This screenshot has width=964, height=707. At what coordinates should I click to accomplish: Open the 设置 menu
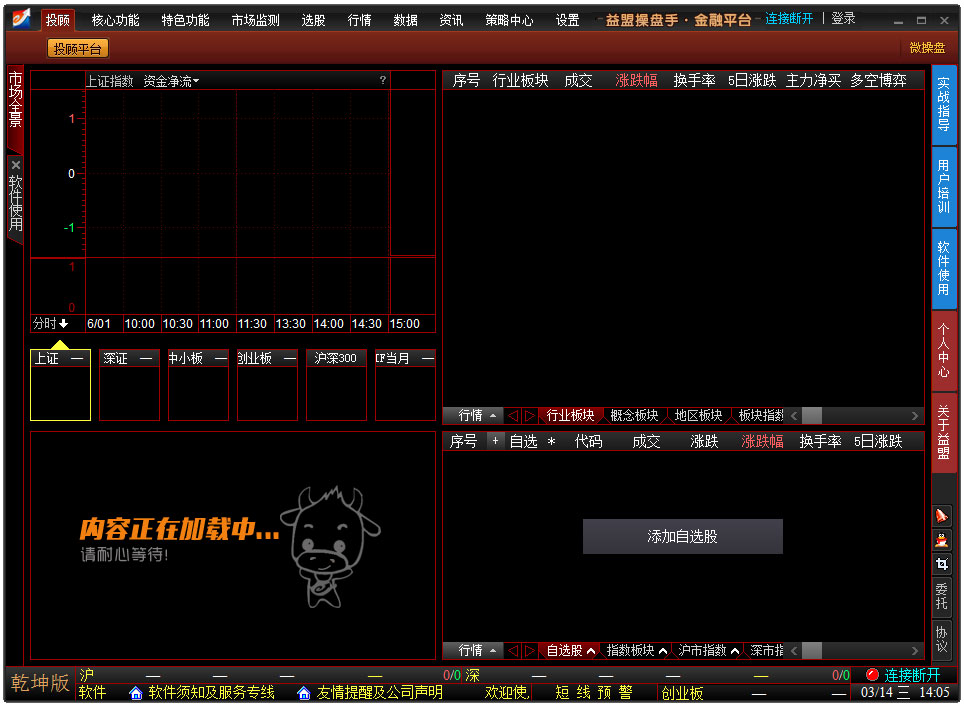click(x=567, y=20)
